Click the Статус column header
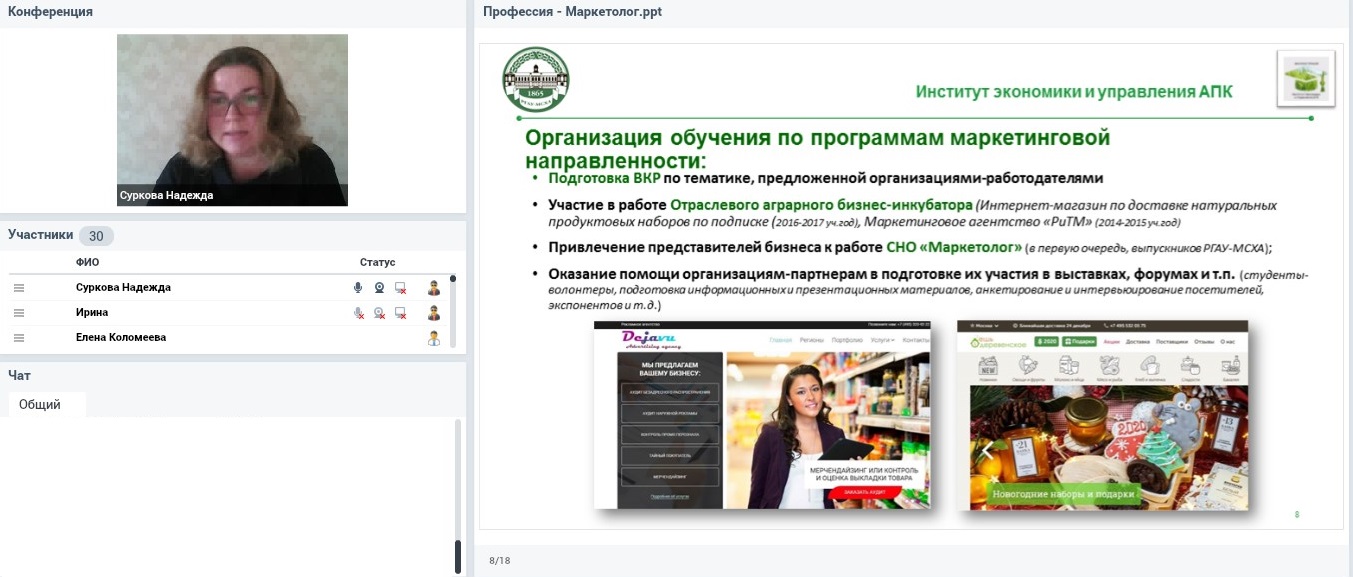This screenshot has width=1353, height=577. point(377,262)
